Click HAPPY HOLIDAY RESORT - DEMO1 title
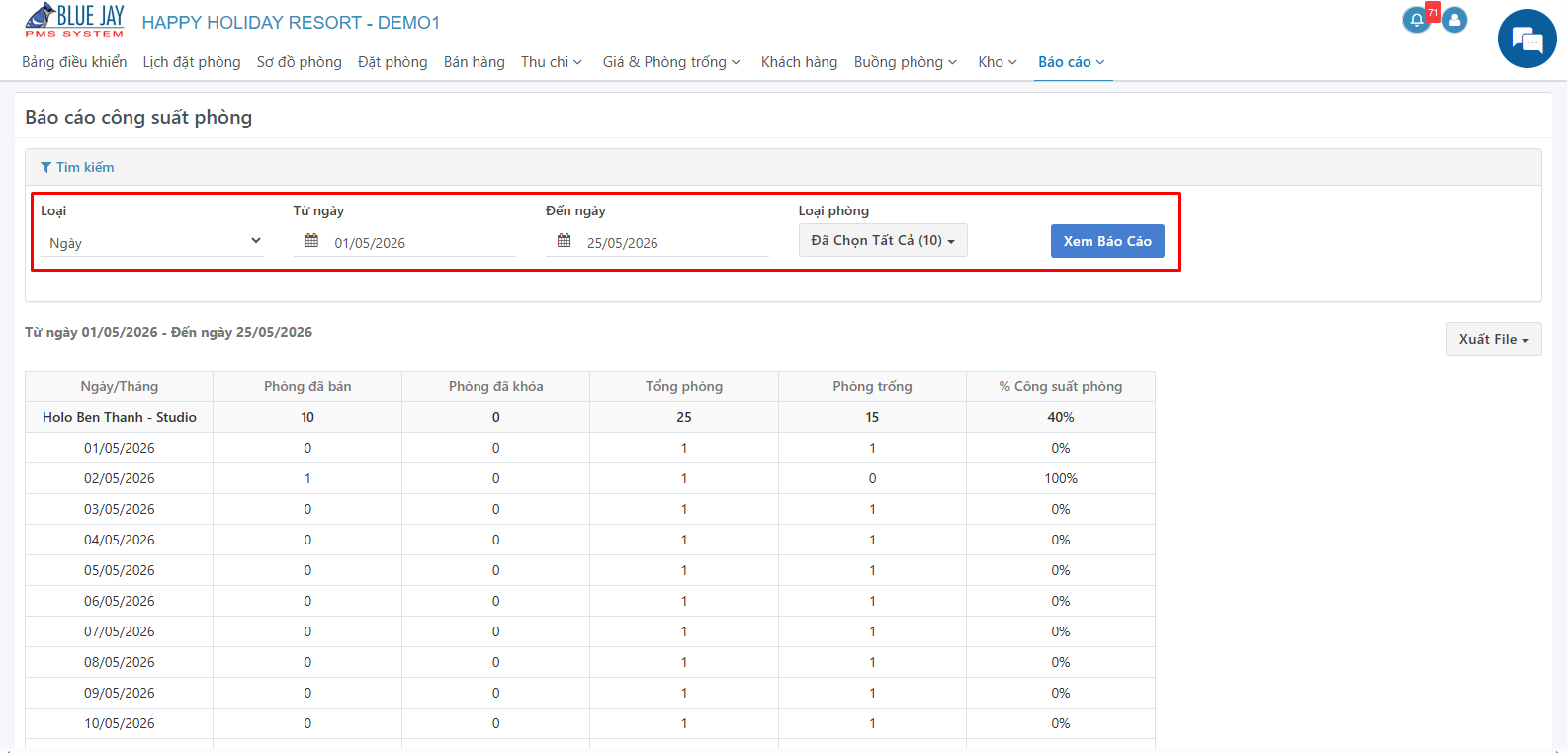The height and width of the screenshot is (753, 1568). coord(291,22)
